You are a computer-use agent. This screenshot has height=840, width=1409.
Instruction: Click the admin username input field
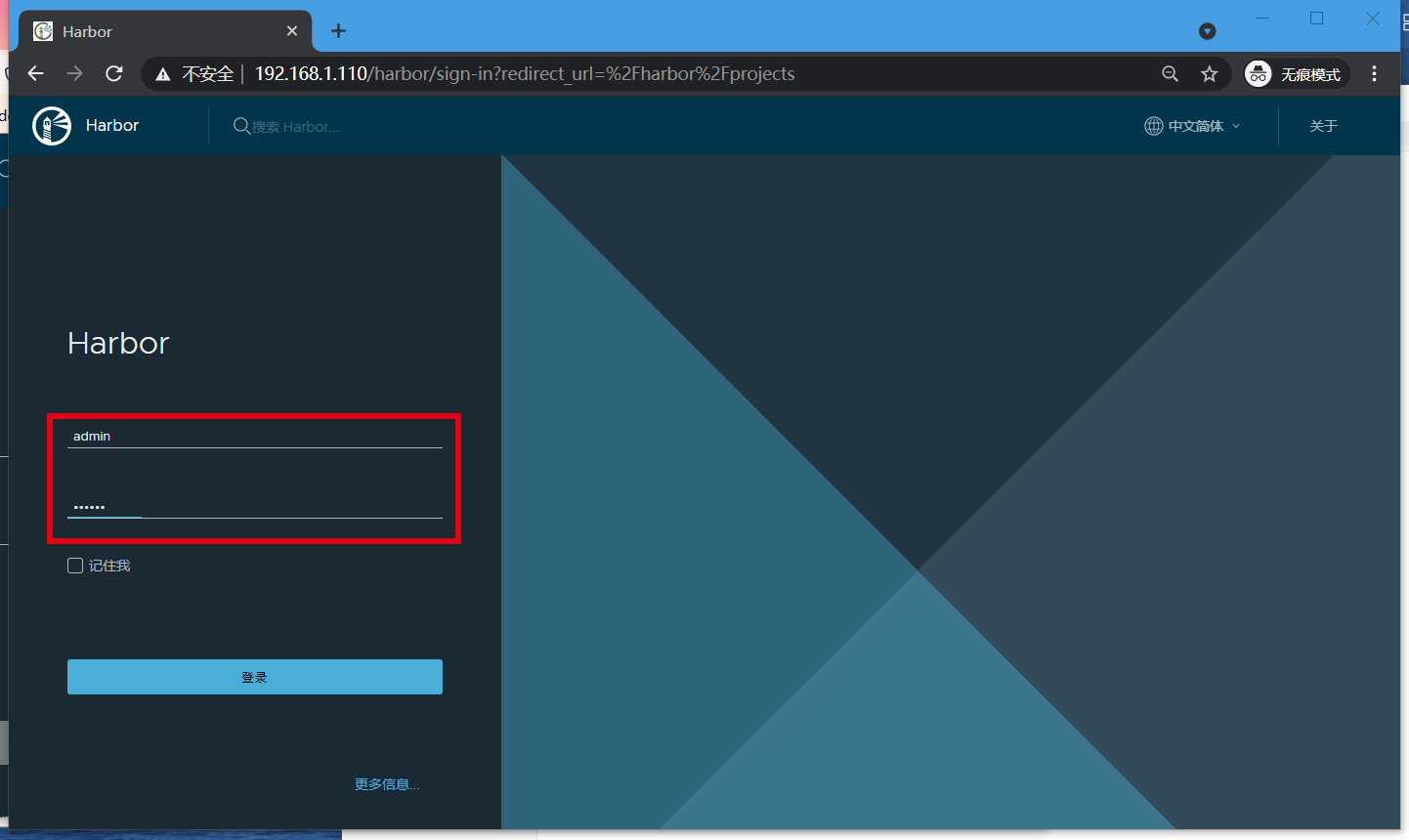255,436
